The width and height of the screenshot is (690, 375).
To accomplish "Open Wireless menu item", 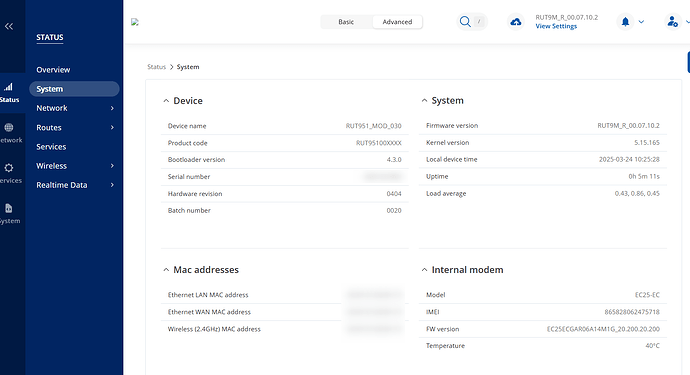I will tap(51, 166).
